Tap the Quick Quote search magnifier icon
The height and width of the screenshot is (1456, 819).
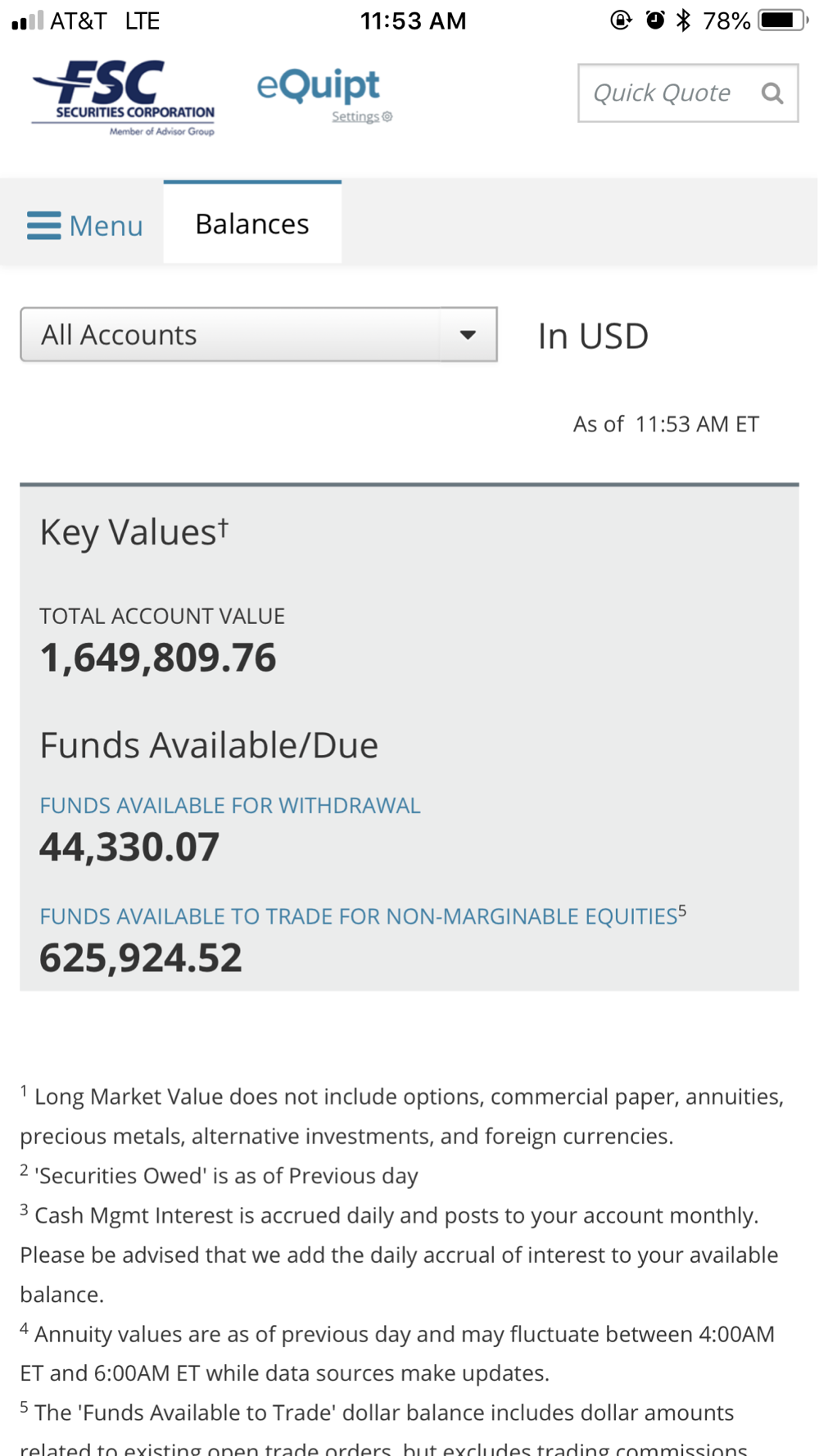[771, 93]
